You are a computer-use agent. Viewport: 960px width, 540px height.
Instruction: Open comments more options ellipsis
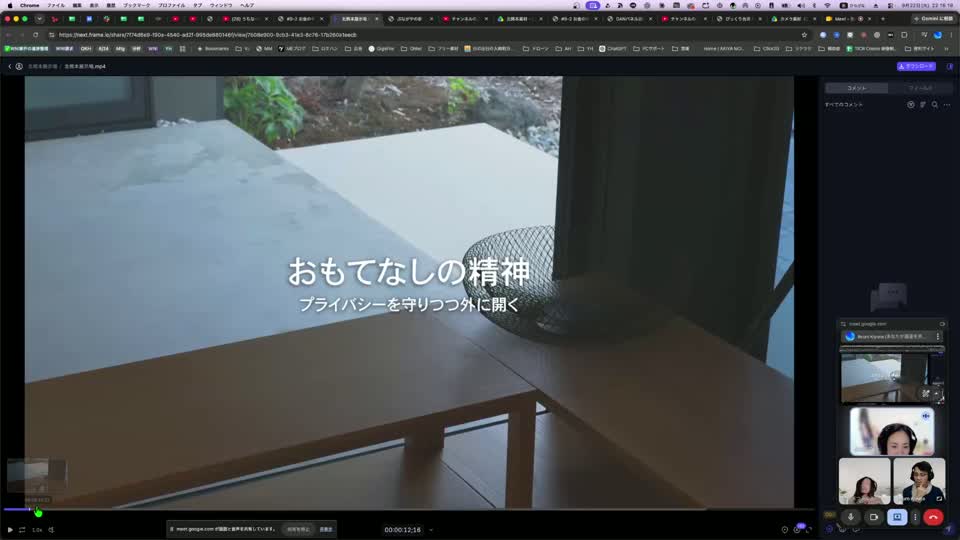[x=947, y=105]
